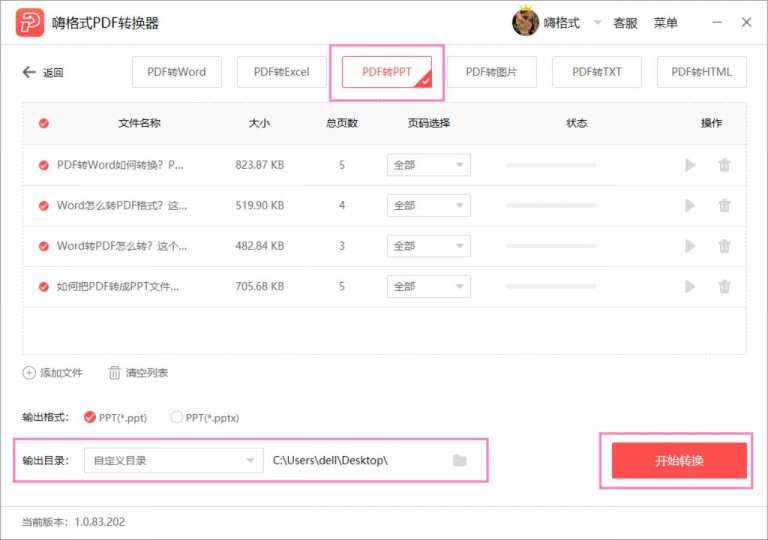This screenshot has height=540, width=768.
Task: Click the C:\Users\dell\Desktop\ path field
Action: point(330,461)
